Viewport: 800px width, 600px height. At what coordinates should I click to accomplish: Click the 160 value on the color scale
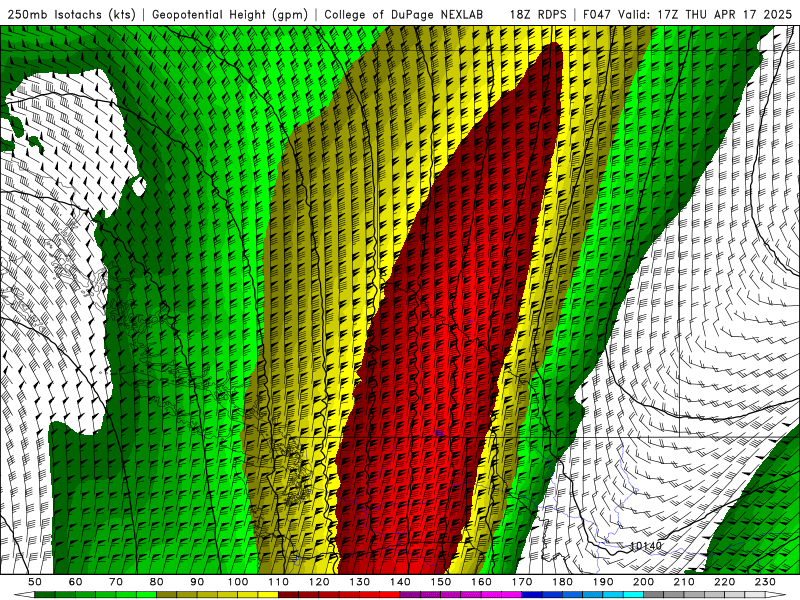(482, 582)
